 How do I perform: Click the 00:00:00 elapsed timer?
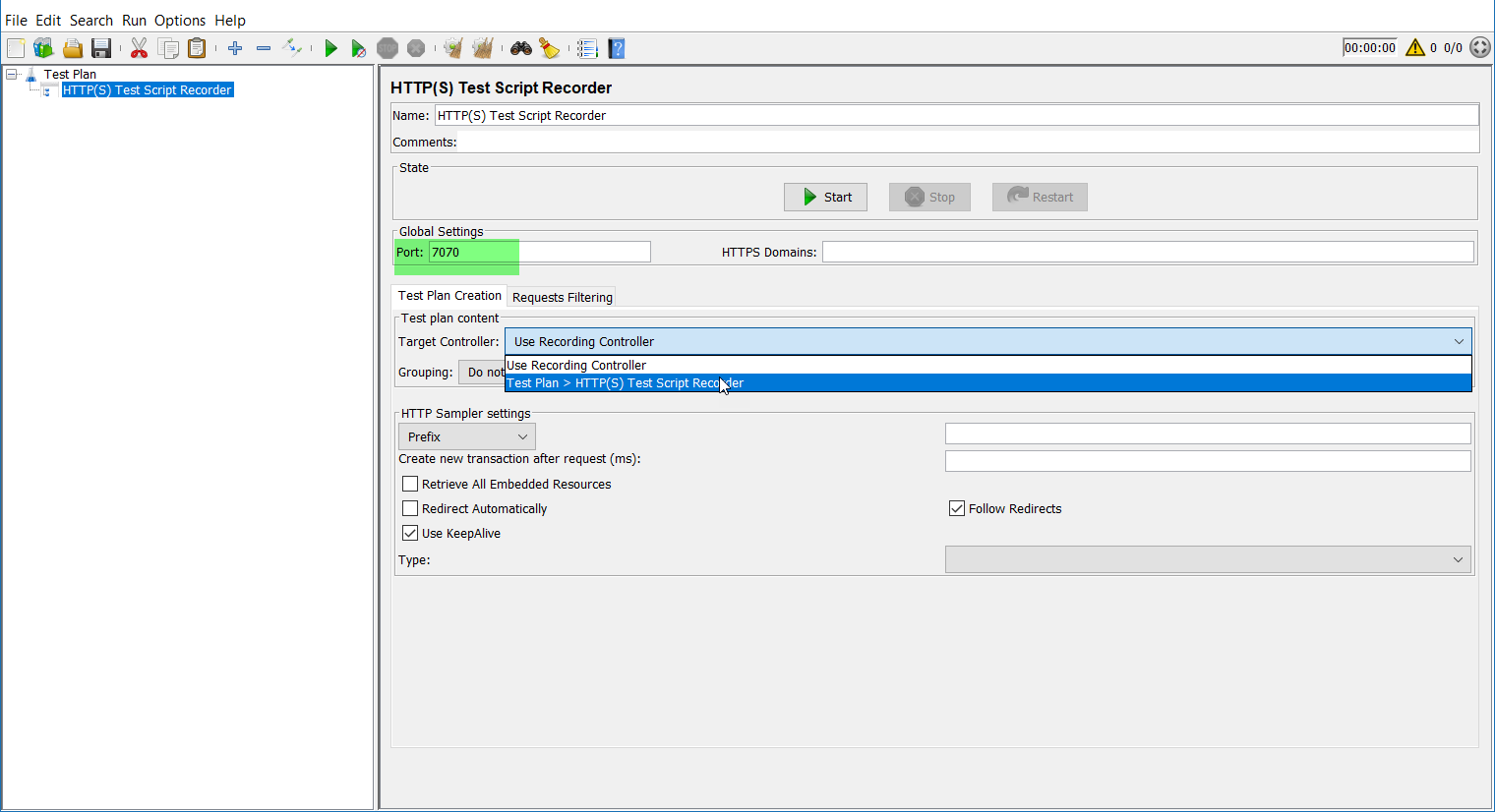pos(1370,47)
